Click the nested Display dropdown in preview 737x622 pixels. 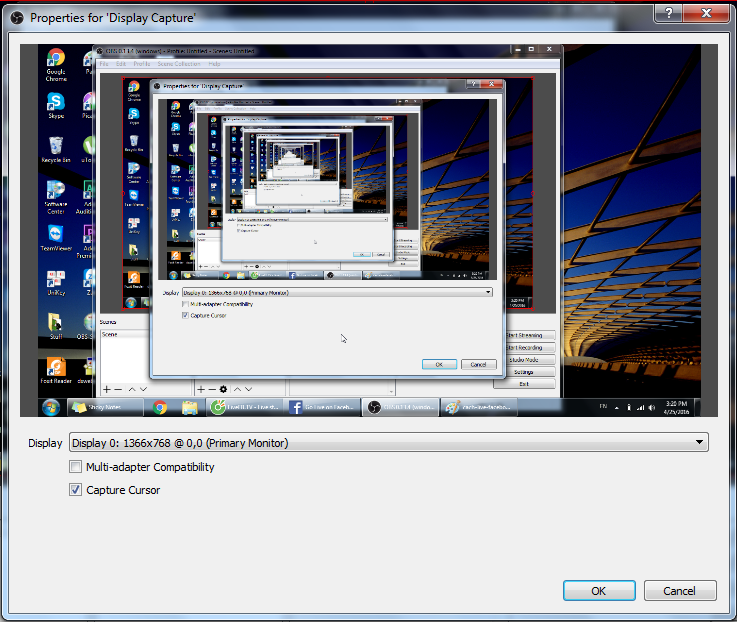(337, 292)
